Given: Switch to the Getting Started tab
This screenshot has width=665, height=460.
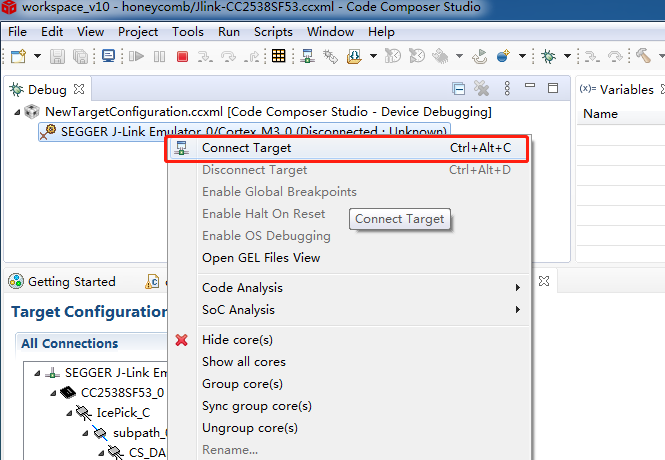Looking at the screenshot, I should click(x=62, y=282).
